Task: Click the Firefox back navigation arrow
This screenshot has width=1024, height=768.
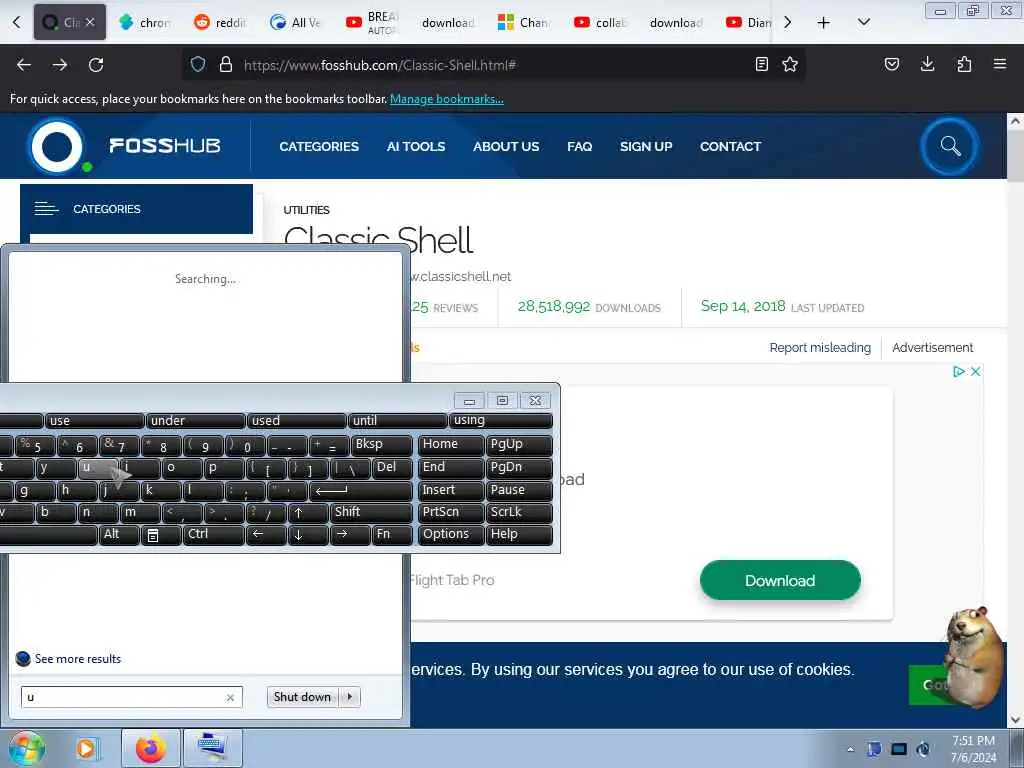Action: (24, 65)
